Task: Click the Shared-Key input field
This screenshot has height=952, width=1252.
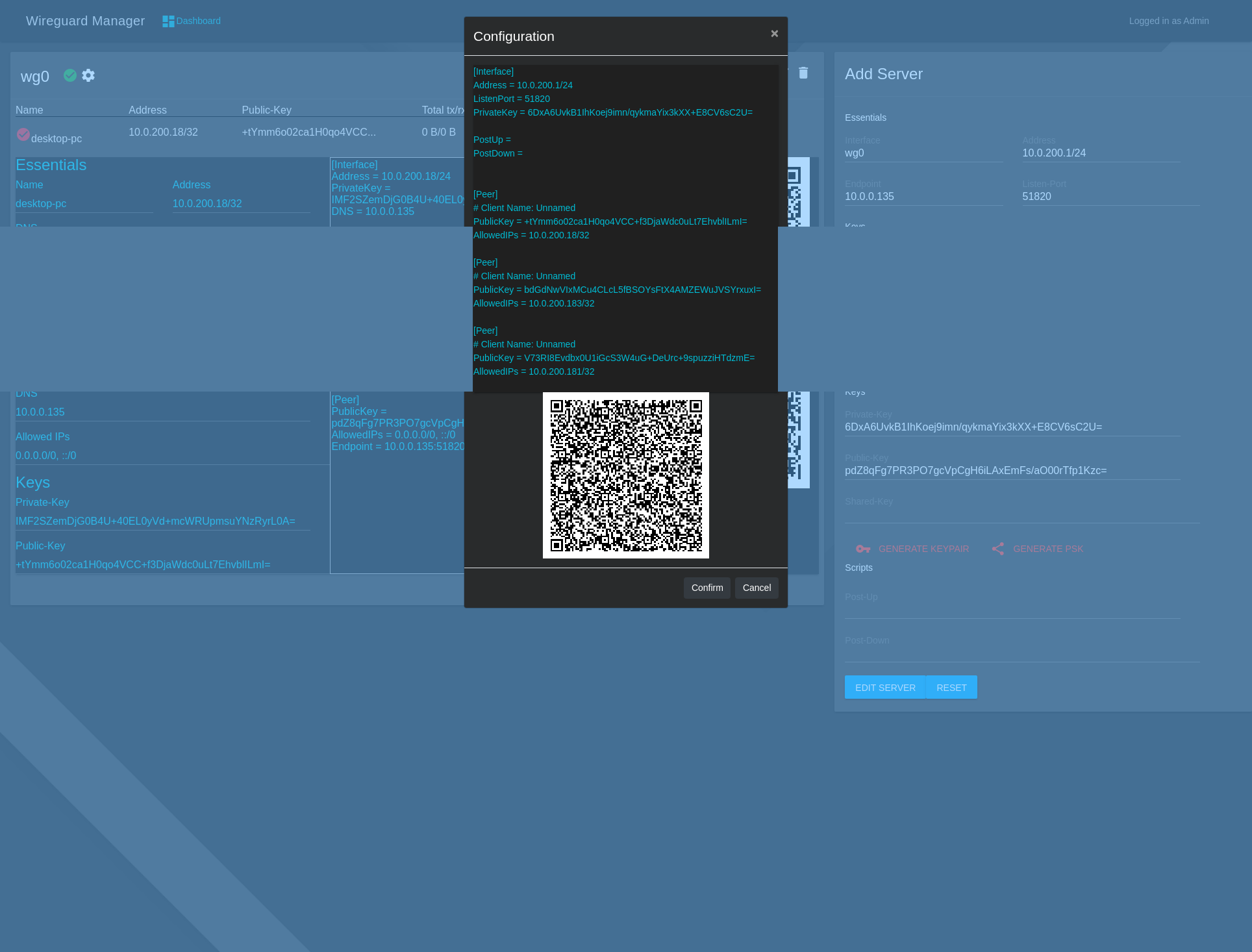Action: [x=1021, y=515]
